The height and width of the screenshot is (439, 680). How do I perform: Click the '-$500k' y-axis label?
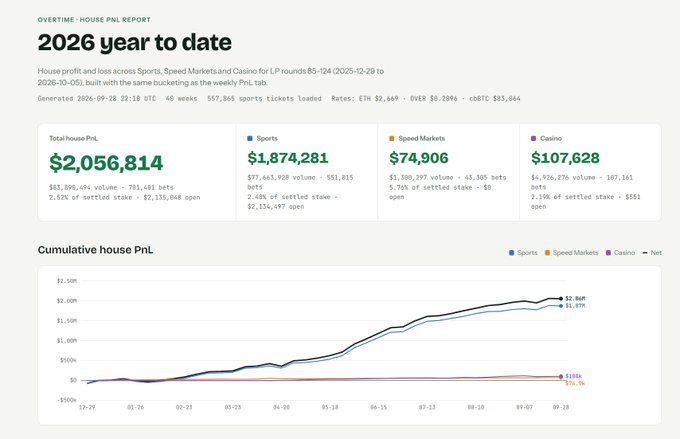point(66,400)
